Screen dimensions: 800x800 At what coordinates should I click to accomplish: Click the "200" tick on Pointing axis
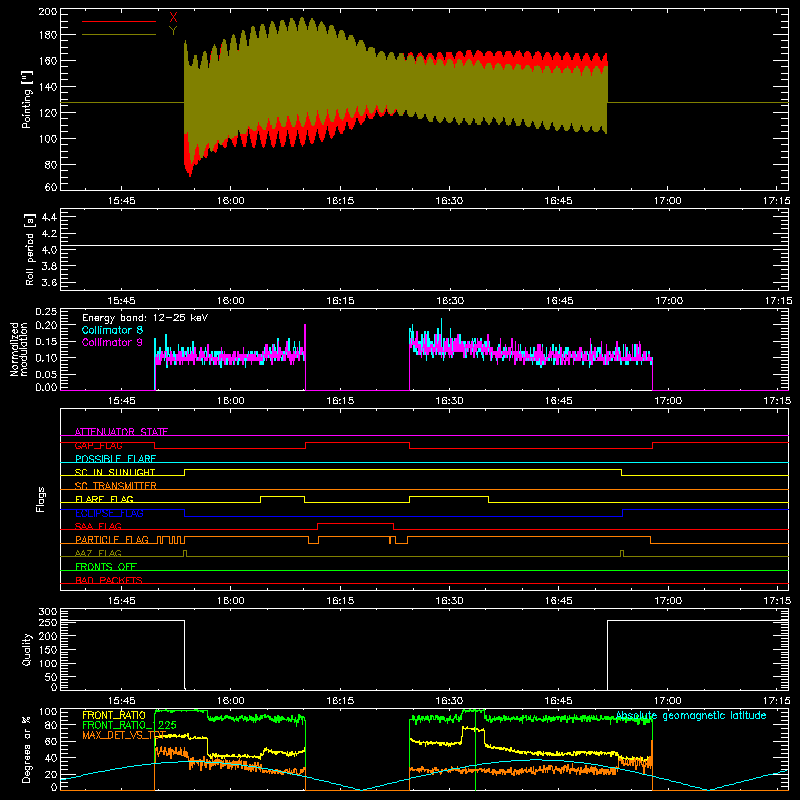48,11
